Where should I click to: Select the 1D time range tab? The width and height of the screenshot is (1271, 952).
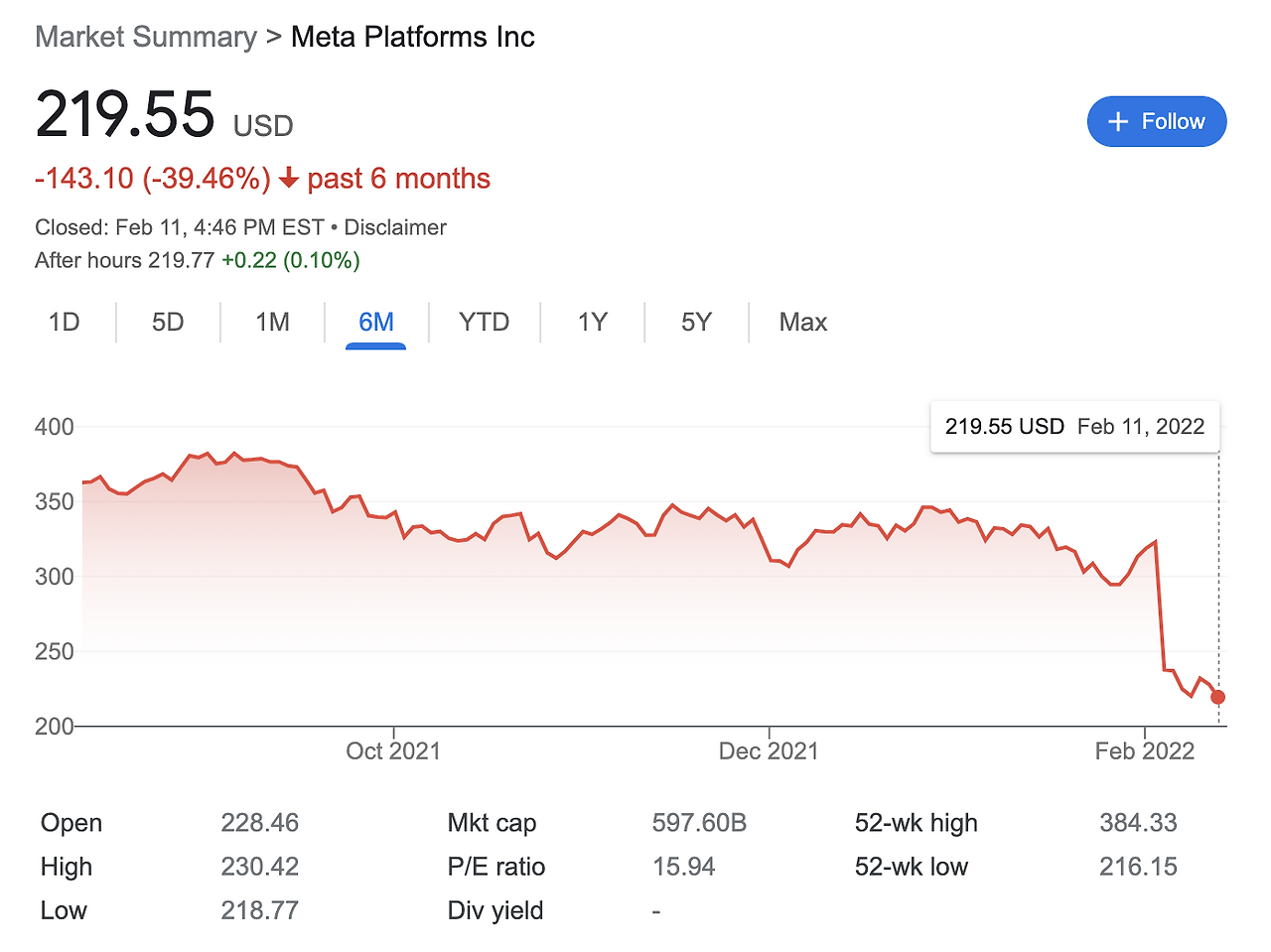tap(65, 323)
